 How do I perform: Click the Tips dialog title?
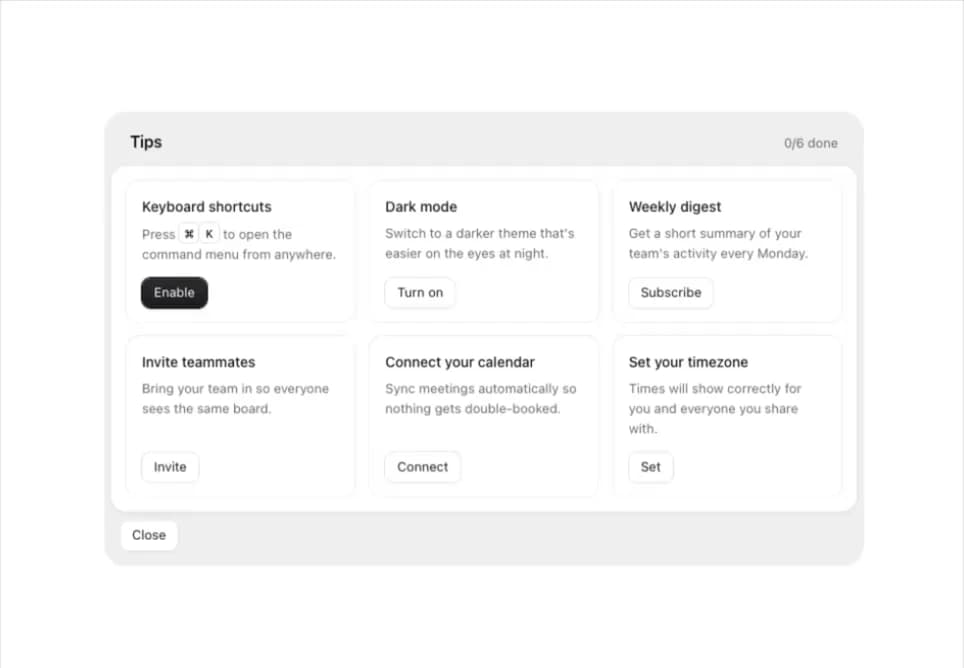point(146,143)
